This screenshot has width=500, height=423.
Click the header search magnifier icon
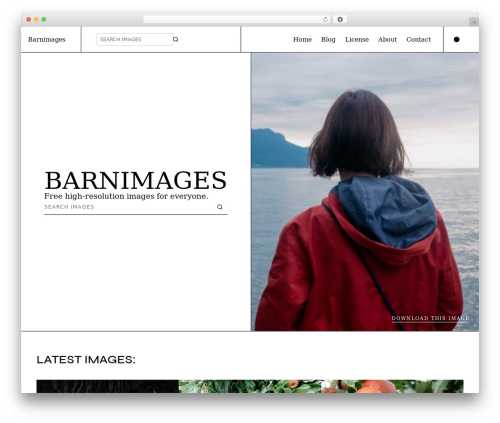(176, 39)
